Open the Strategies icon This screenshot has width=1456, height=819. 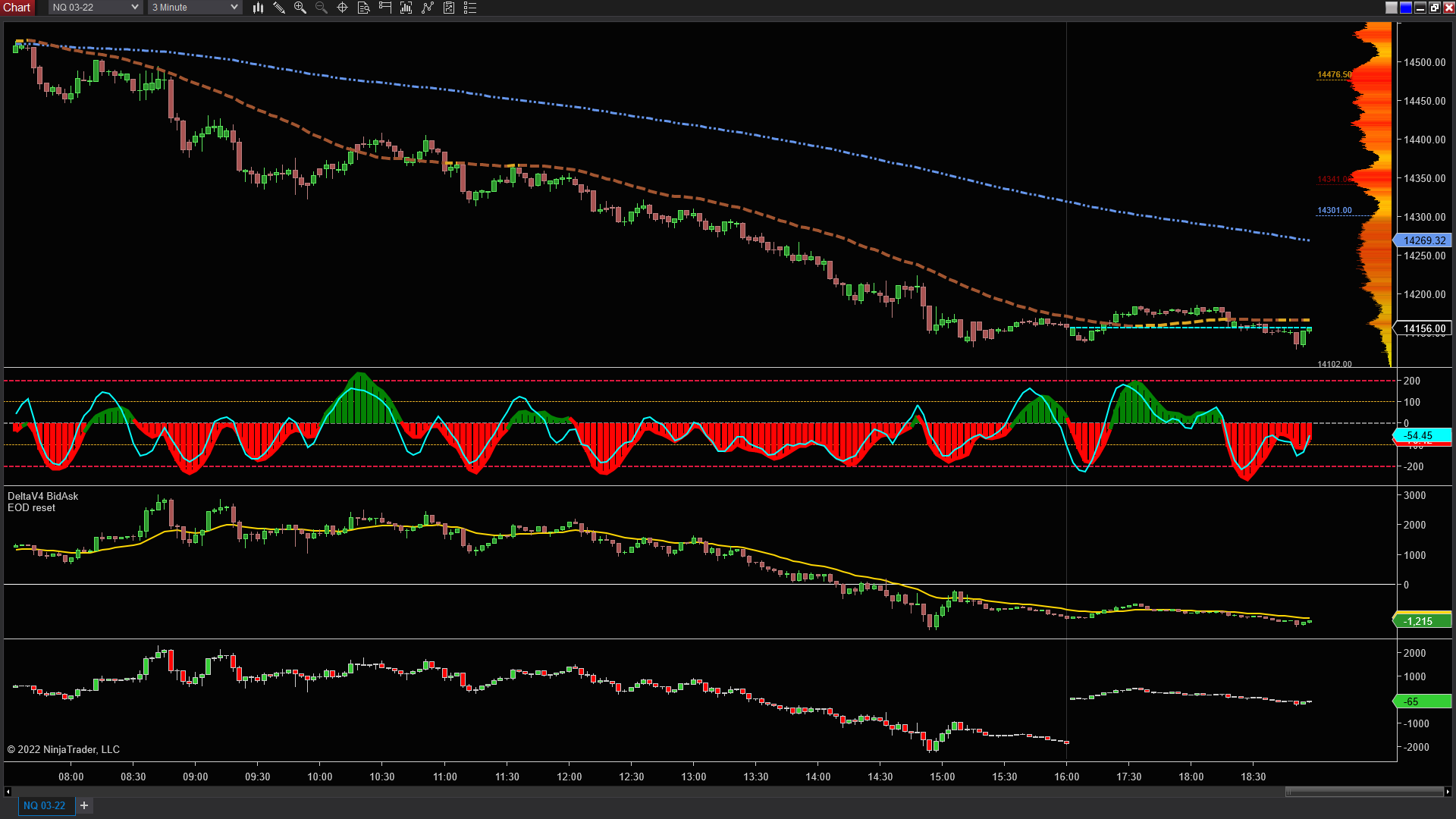pos(428,8)
